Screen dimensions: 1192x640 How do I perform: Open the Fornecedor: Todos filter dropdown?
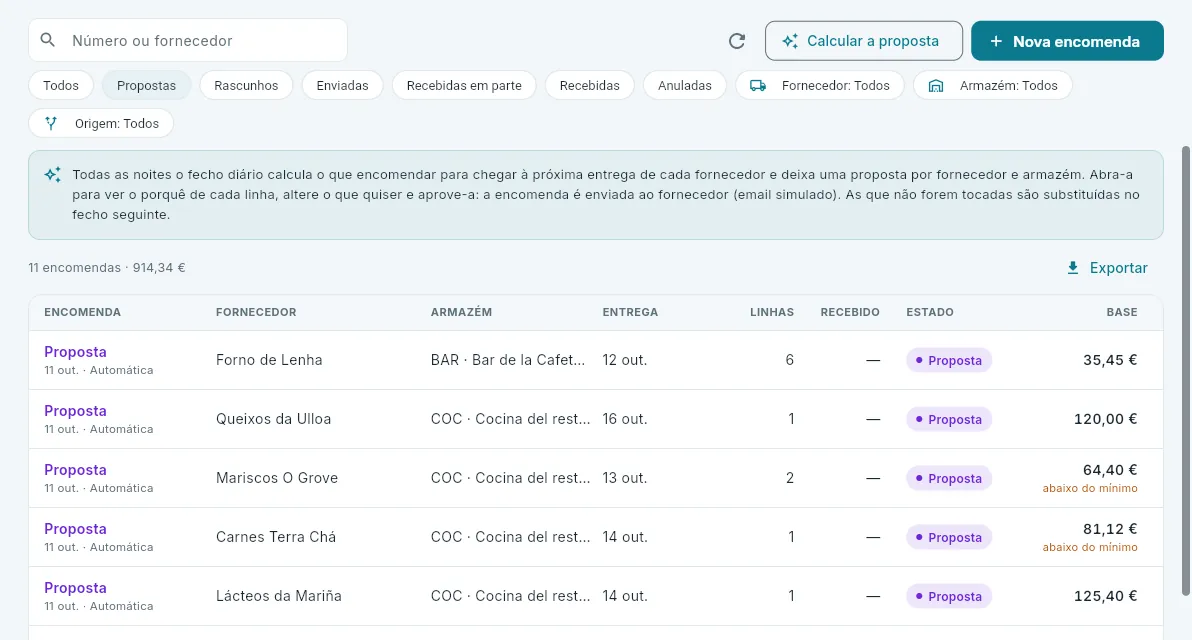coord(820,85)
